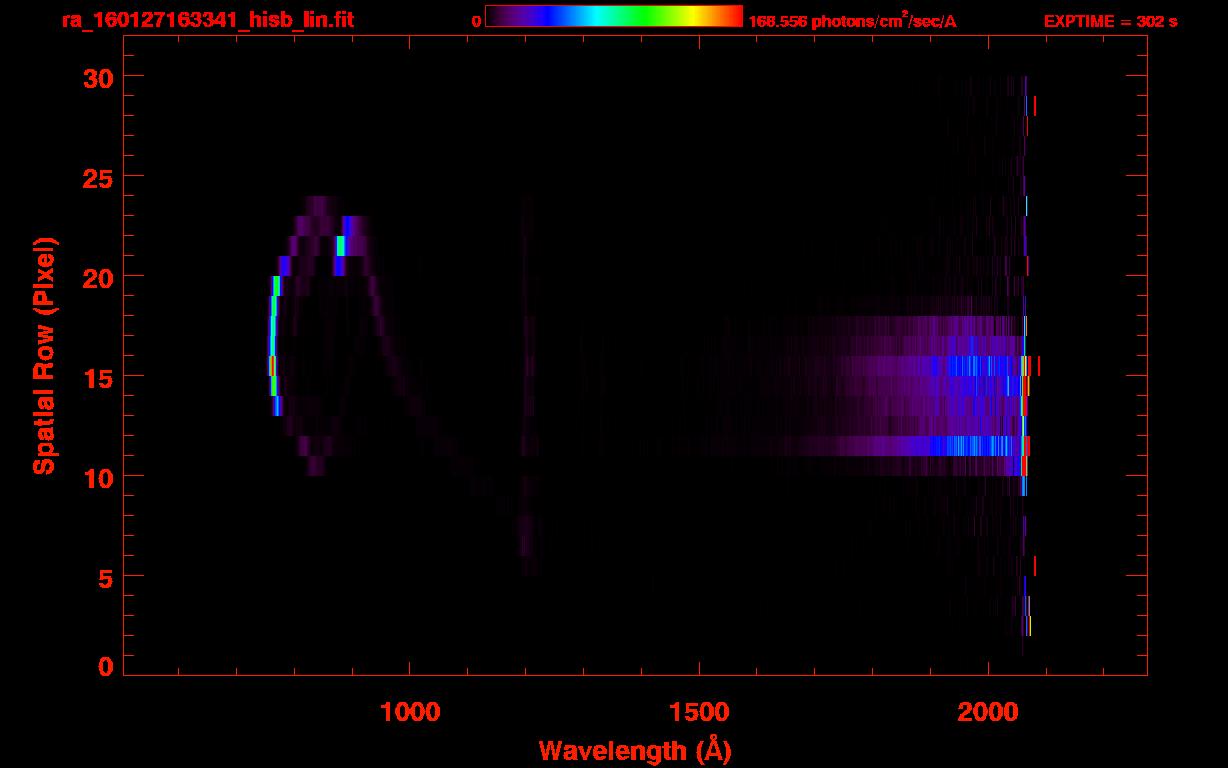The image size is (1228, 768).
Task: Click the x-axis tick label 1000
Action: tap(409, 711)
